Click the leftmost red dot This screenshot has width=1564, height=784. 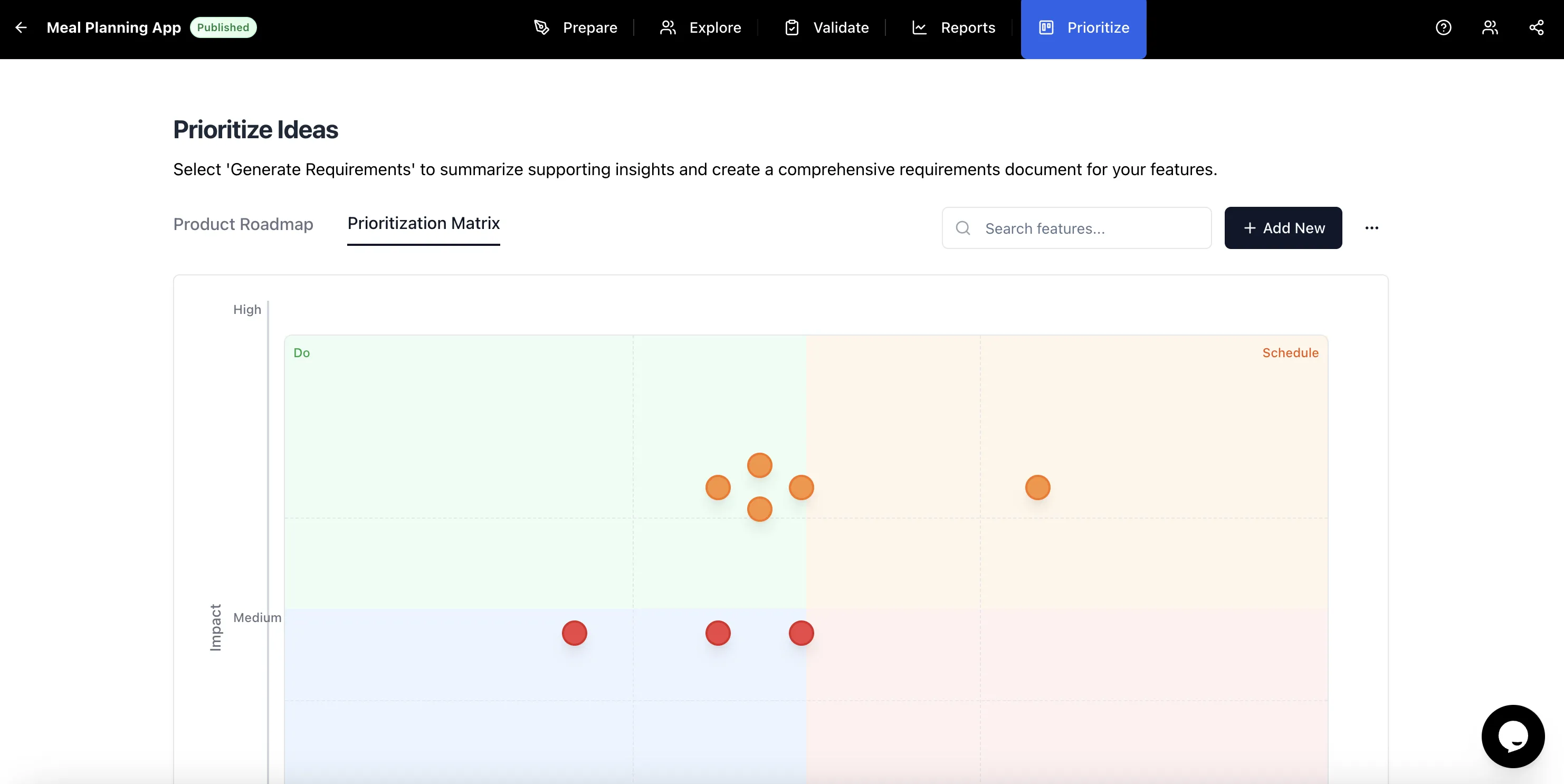click(574, 634)
